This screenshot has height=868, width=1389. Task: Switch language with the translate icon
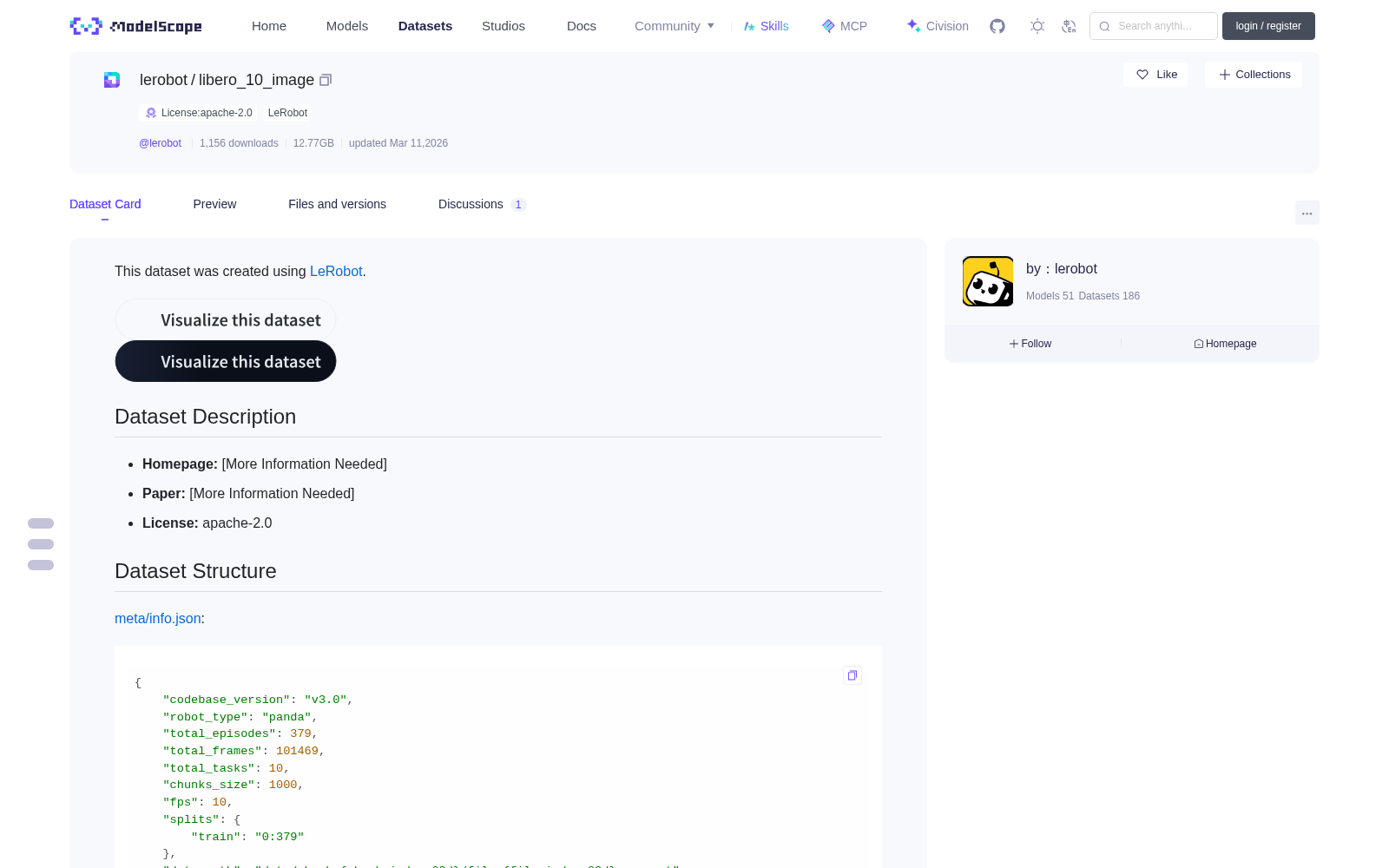pyautogui.click(x=1069, y=26)
